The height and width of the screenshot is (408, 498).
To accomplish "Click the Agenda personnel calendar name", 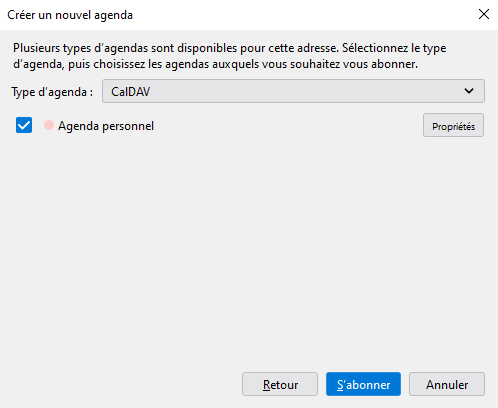I will point(106,126).
